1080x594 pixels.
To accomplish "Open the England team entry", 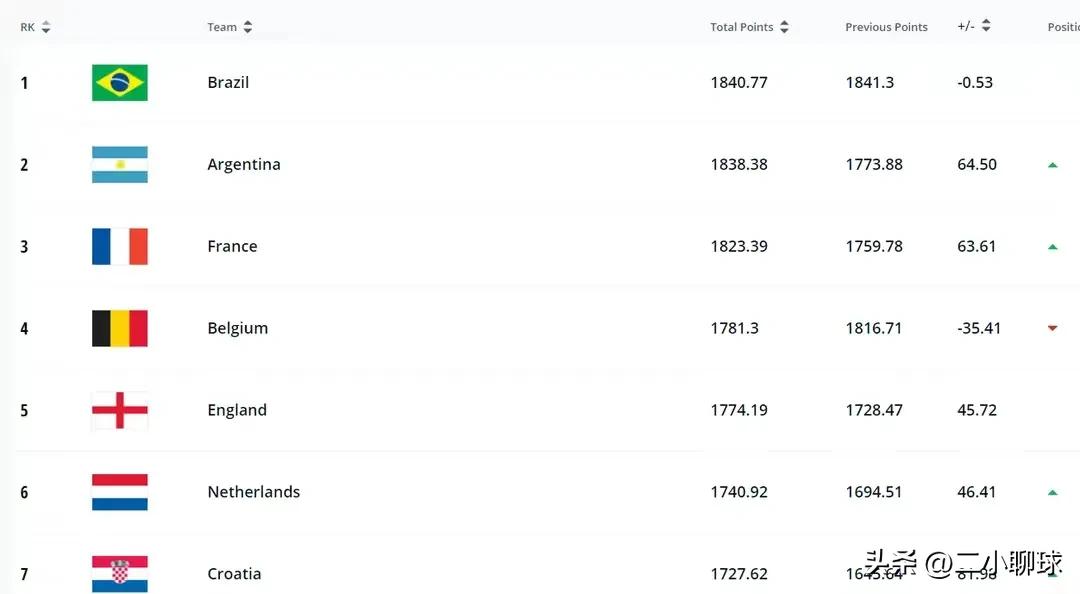I will [x=236, y=410].
